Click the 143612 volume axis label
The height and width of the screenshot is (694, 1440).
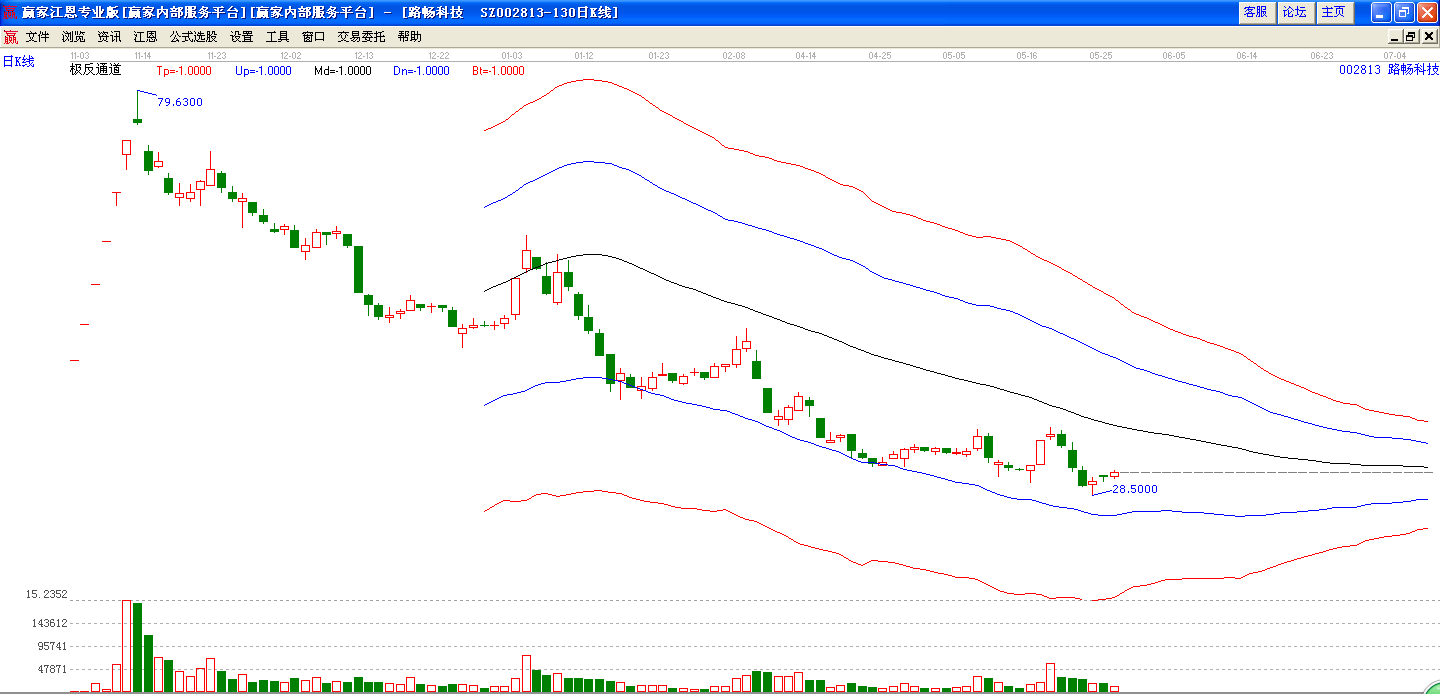(47, 622)
